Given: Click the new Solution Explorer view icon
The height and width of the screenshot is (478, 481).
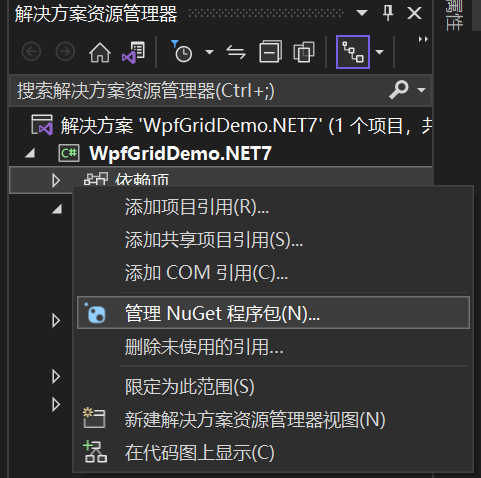Looking at the screenshot, I should [94, 418].
